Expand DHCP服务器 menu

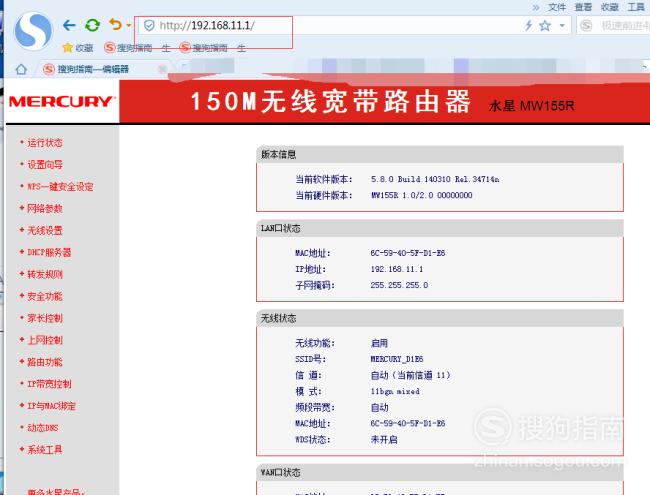[49, 252]
